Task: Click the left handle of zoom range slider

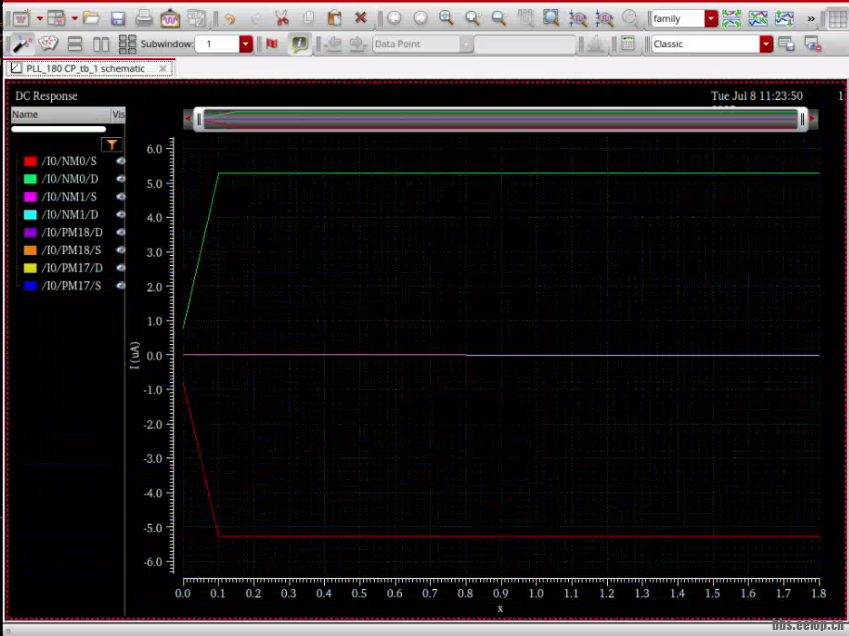Action: tap(199, 119)
